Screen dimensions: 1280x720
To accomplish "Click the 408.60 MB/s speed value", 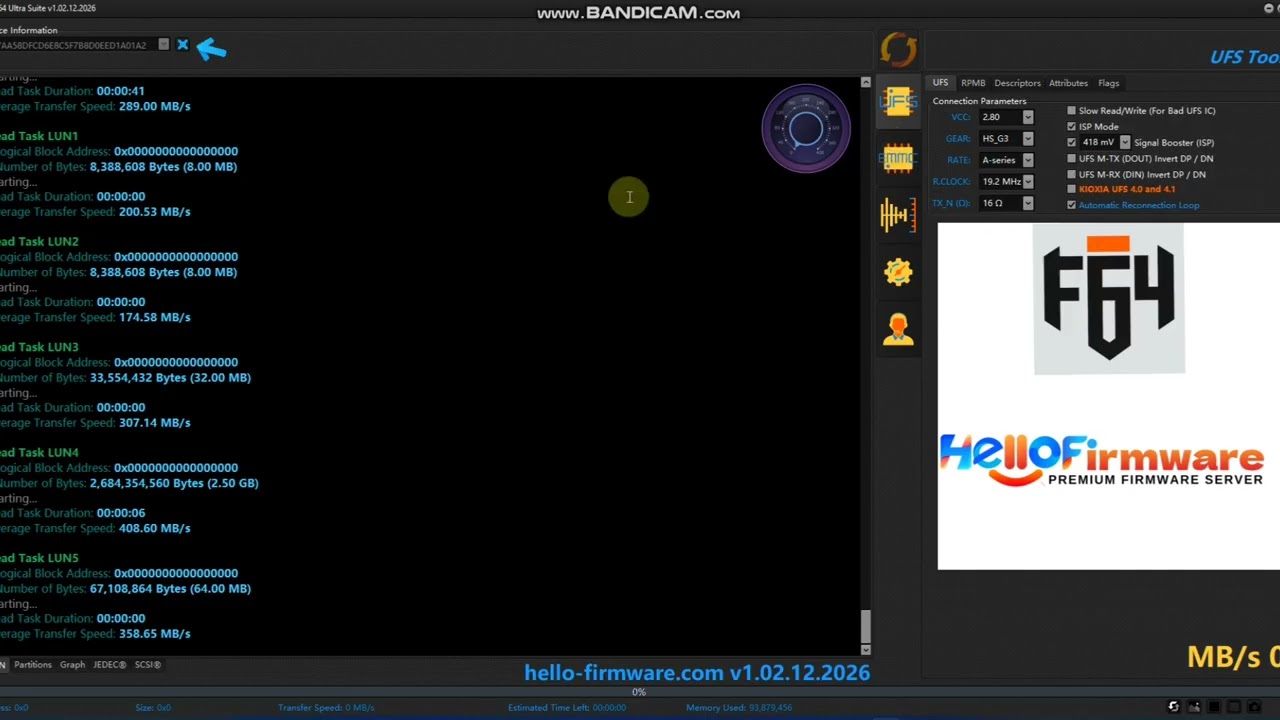I will click(x=154, y=528).
